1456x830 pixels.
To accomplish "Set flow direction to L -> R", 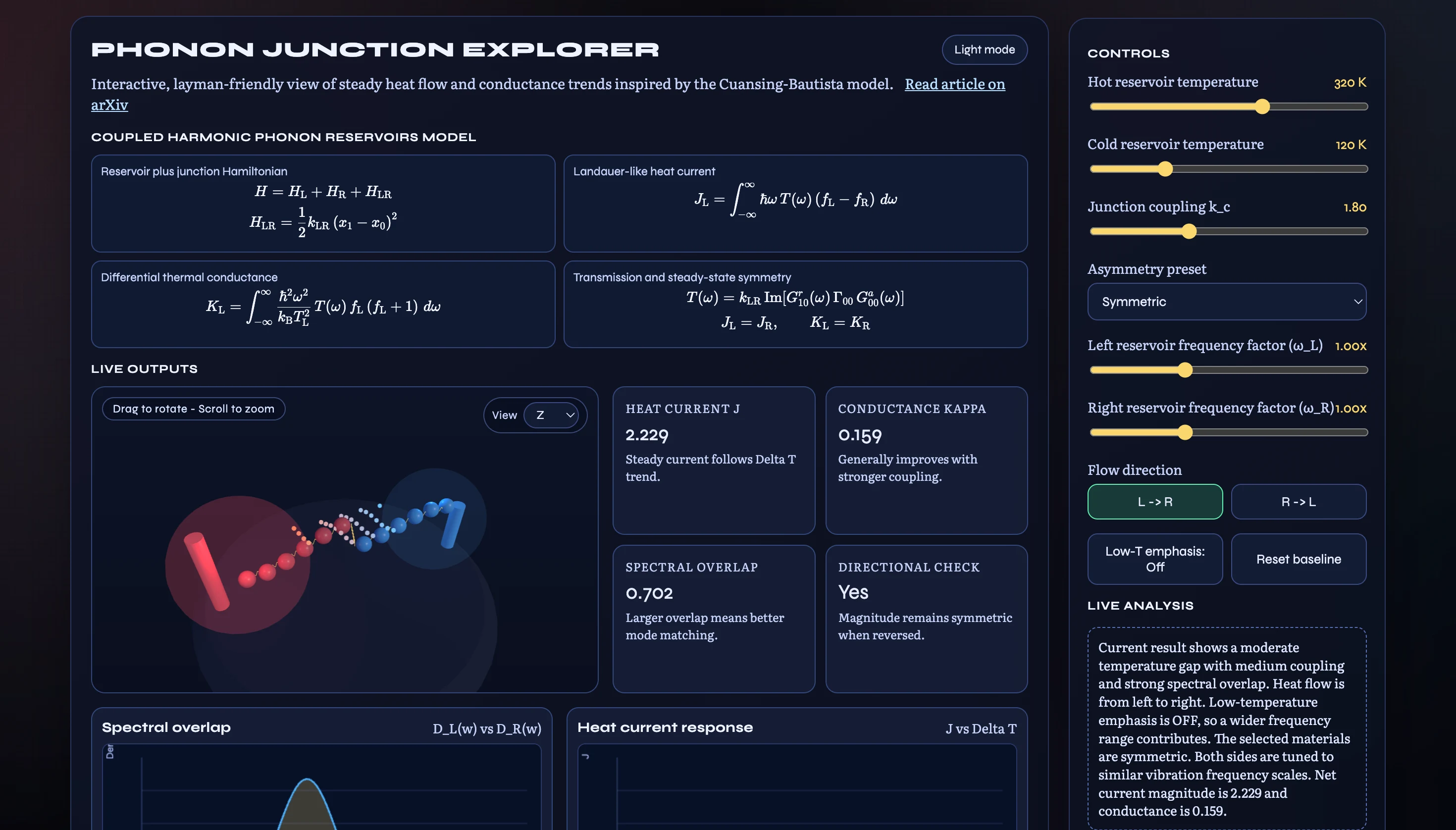I will (x=1154, y=502).
